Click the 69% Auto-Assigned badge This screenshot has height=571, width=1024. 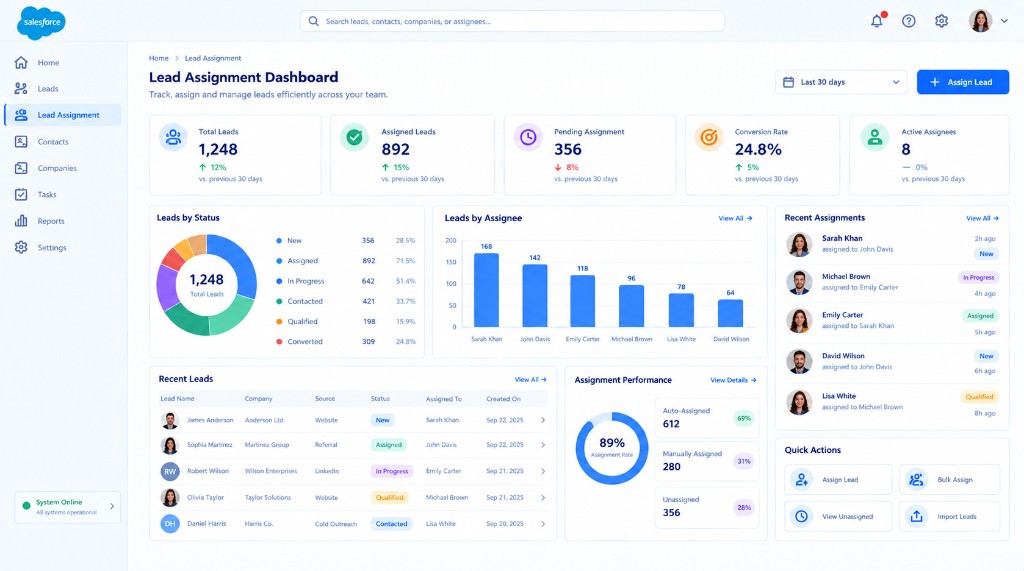point(743,418)
